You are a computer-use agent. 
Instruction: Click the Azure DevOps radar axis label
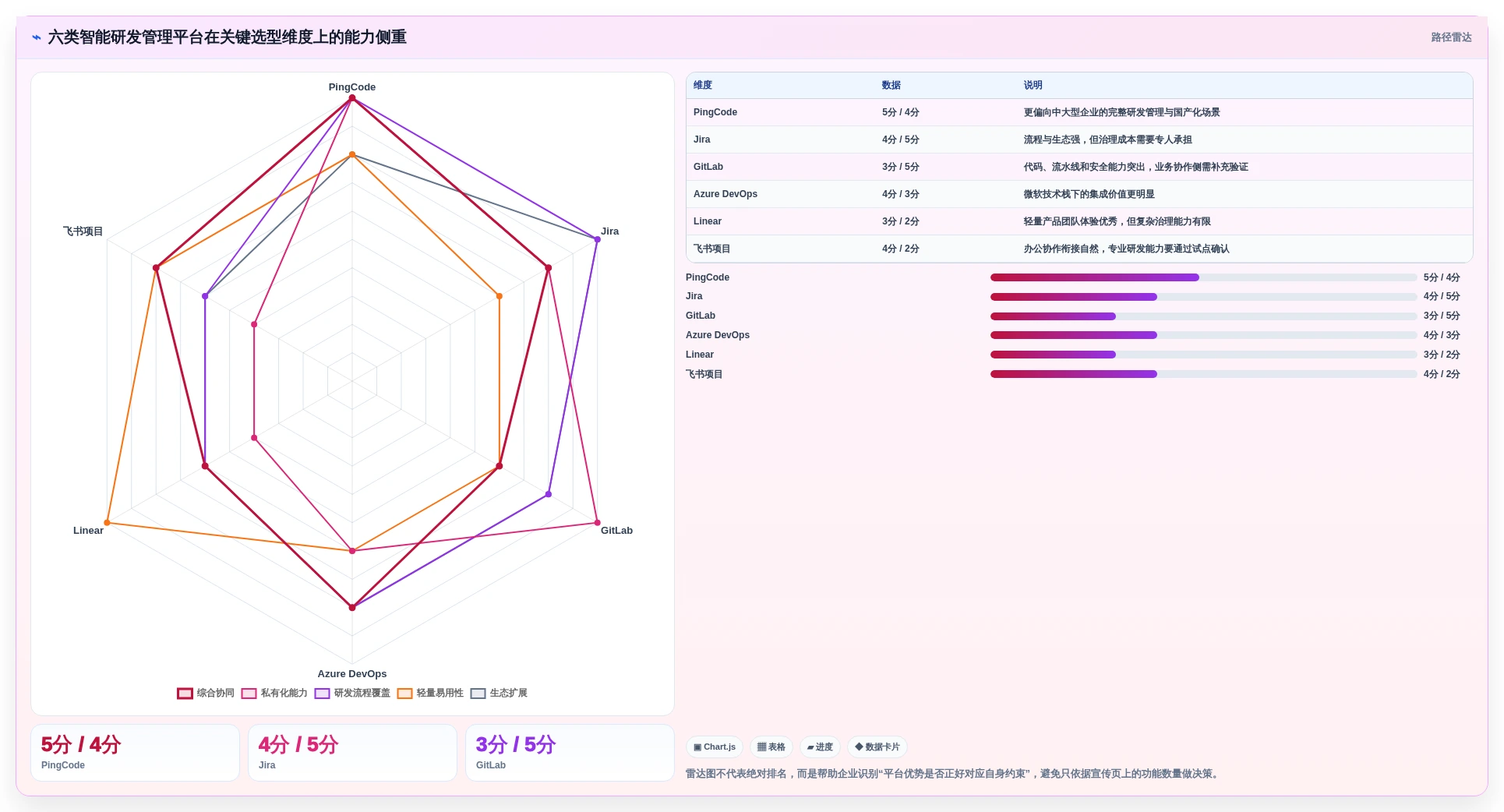point(352,674)
